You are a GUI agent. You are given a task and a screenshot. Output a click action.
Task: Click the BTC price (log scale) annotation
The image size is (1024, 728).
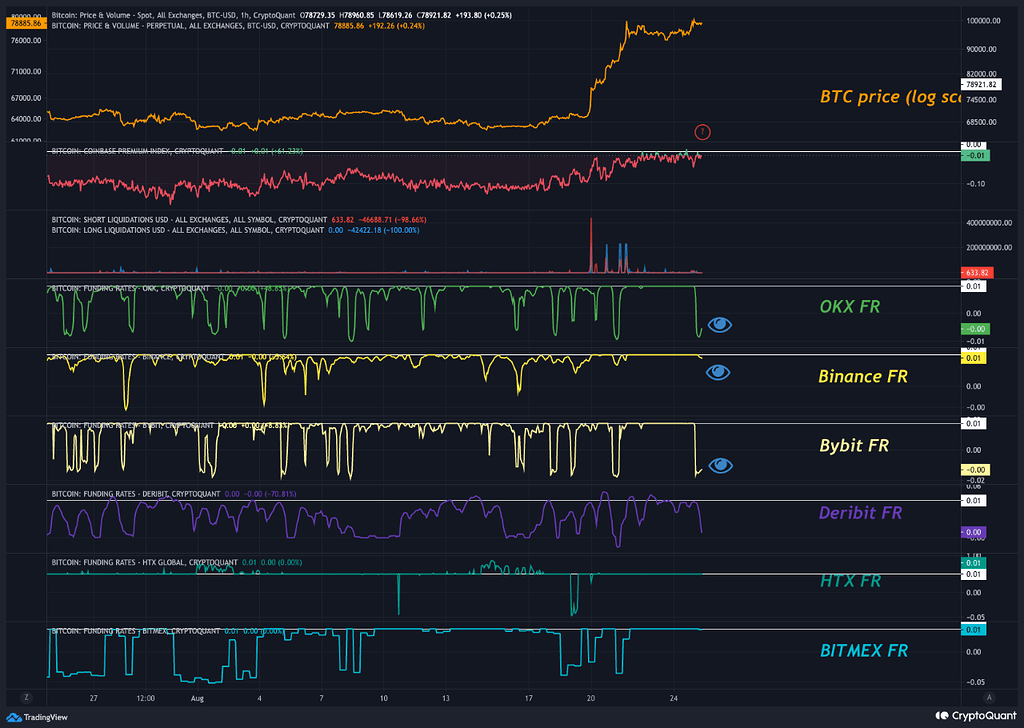tap(890, 97)
